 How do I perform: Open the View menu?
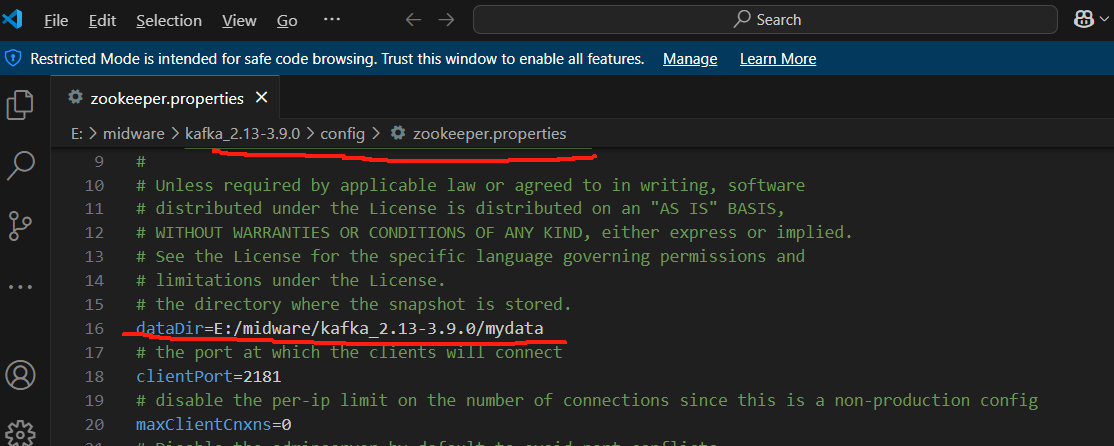(x=239, y=21)
